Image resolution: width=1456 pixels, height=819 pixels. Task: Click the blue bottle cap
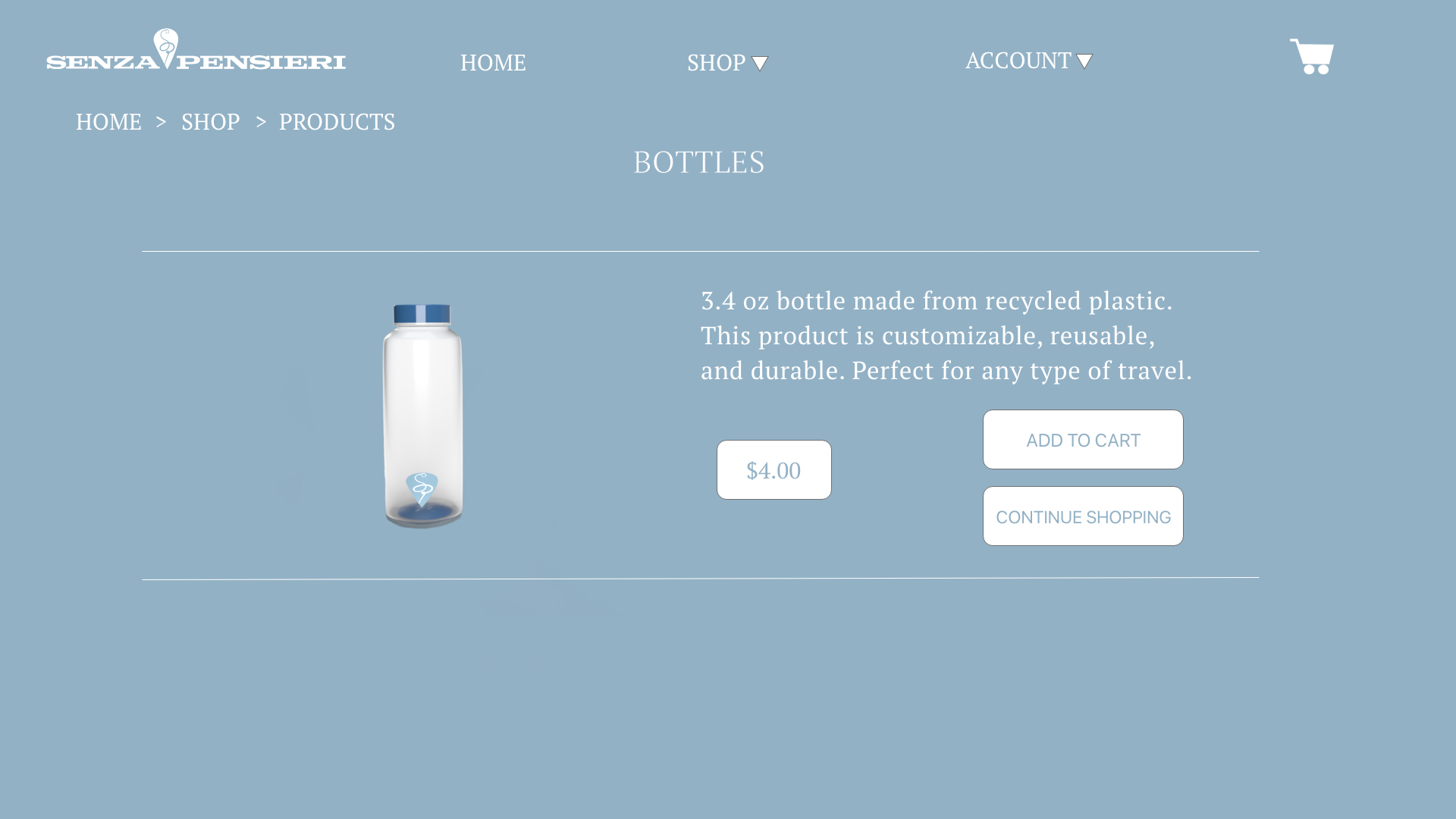(x=422, y=314)
